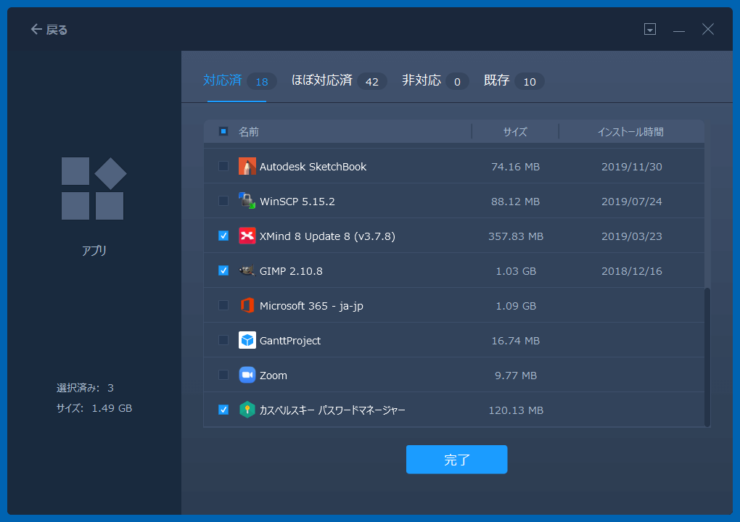Click the 16.74 MB size value
Screen dimensions: 740x522
515,341
